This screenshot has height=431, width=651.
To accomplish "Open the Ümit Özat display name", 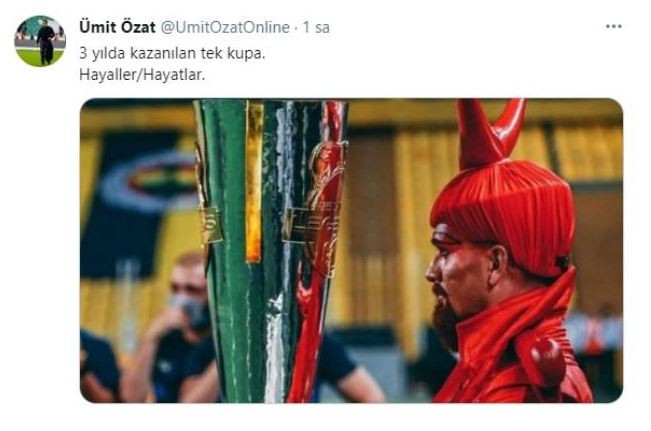I will [x=117, y=27].
